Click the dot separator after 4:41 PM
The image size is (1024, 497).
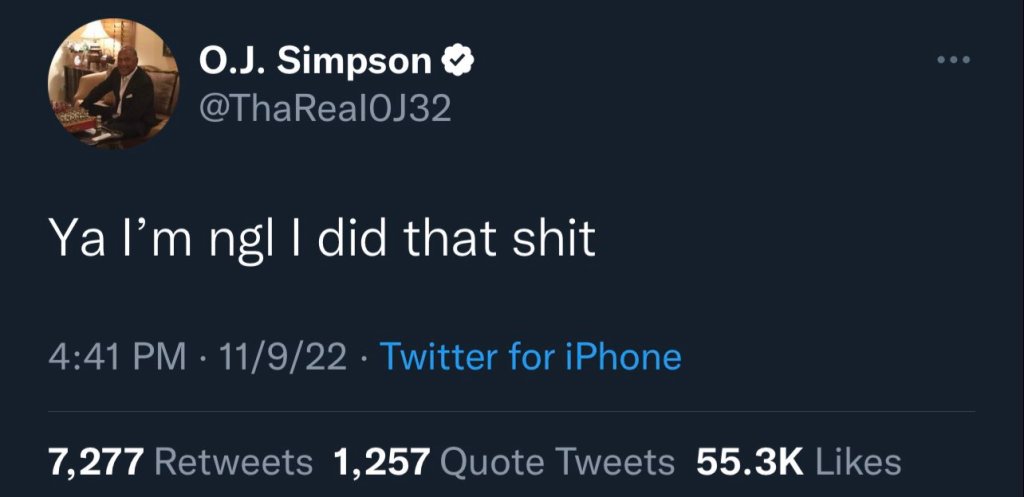pyautogui.click(x=200, y=358)
